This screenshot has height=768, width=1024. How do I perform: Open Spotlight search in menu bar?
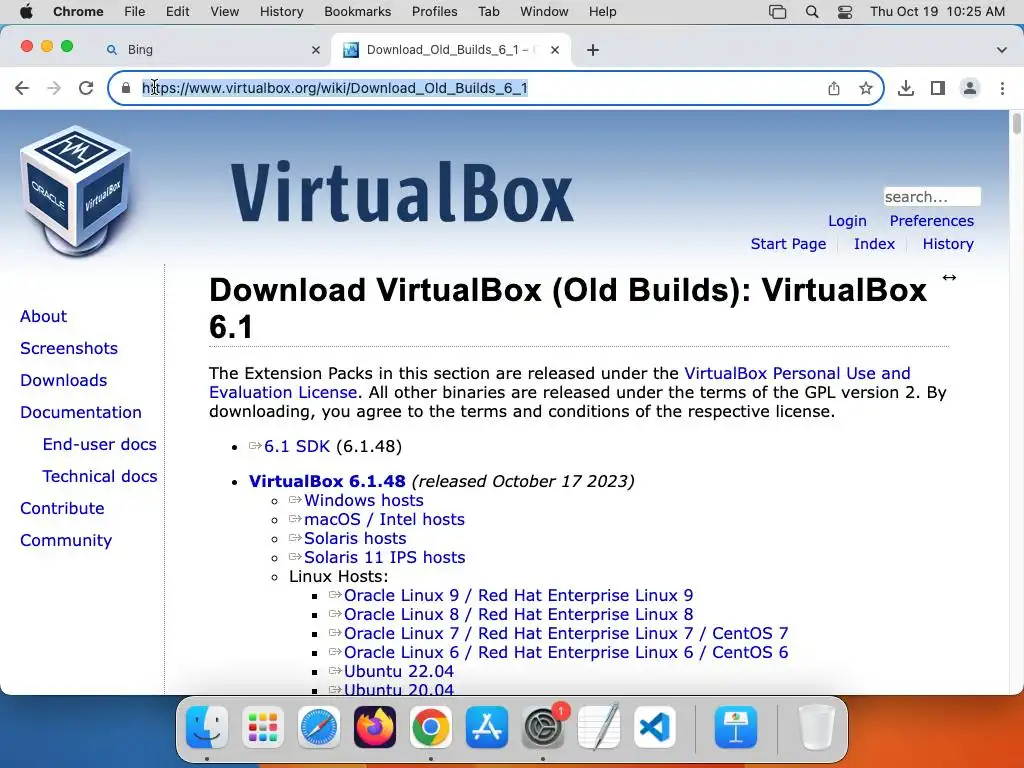click(x=812, y=12)
